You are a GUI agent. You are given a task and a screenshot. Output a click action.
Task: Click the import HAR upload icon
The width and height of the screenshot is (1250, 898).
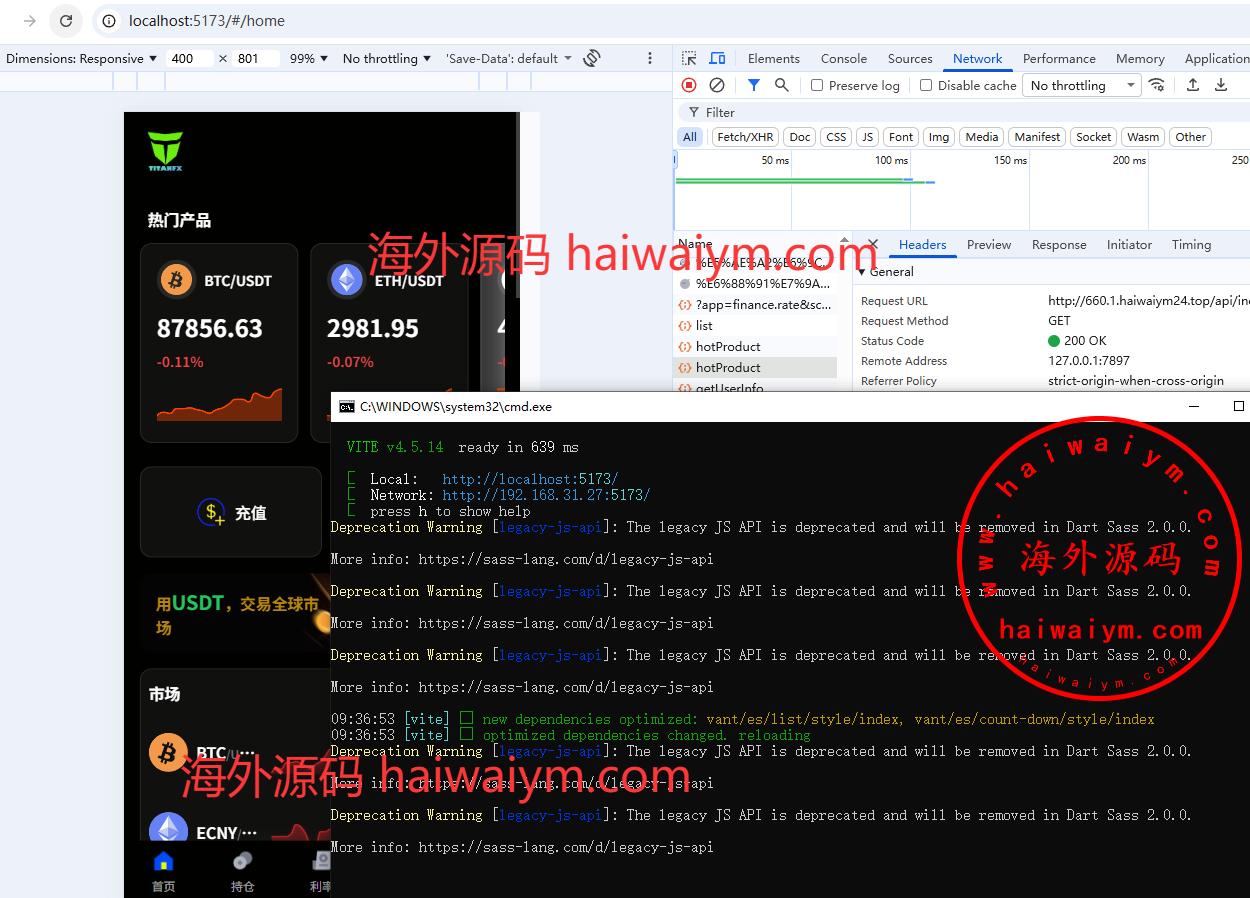coord(1193,85)
